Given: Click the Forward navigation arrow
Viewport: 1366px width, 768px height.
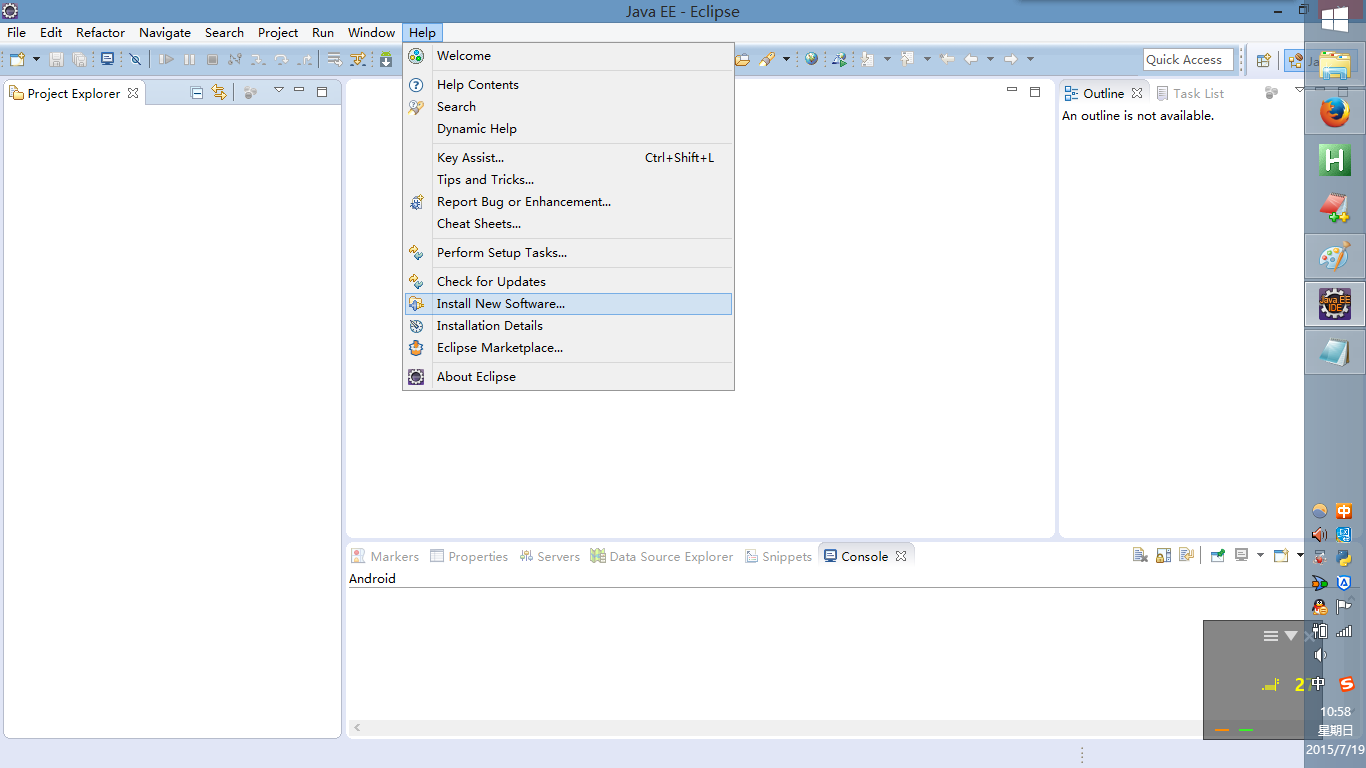Looking at the screenshot, I should [x=1010, y=59].
